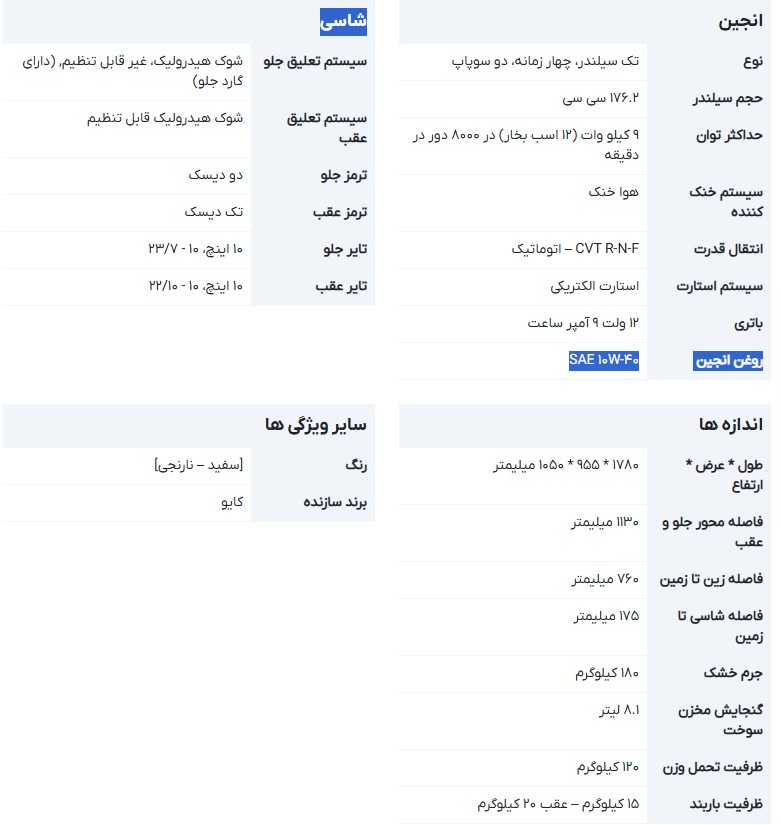The image size is (781, 825).
Task: Click the حجم سیلندر row label
Action: pyautogui.click(x=729, y=99)
